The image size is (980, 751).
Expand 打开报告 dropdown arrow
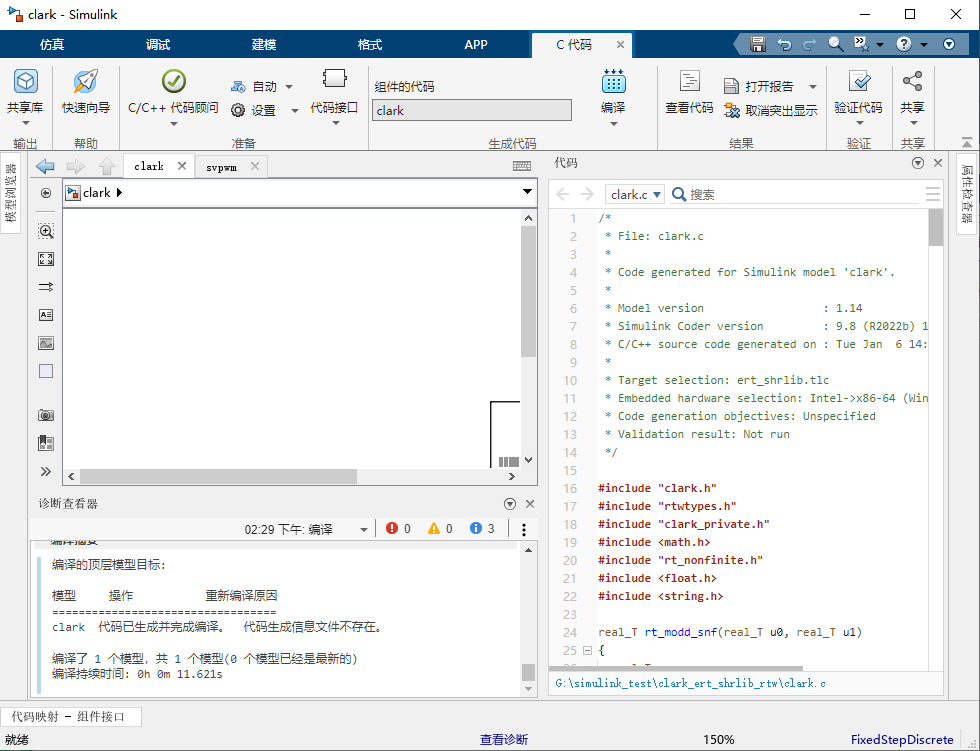pyautogui.click(x=812, y=87)
